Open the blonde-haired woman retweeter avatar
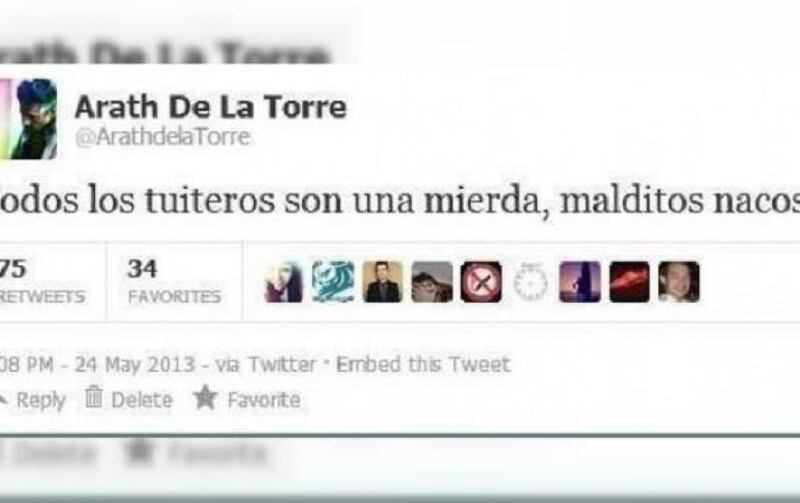This screenshot has width=800, height=503. point(284,282)
